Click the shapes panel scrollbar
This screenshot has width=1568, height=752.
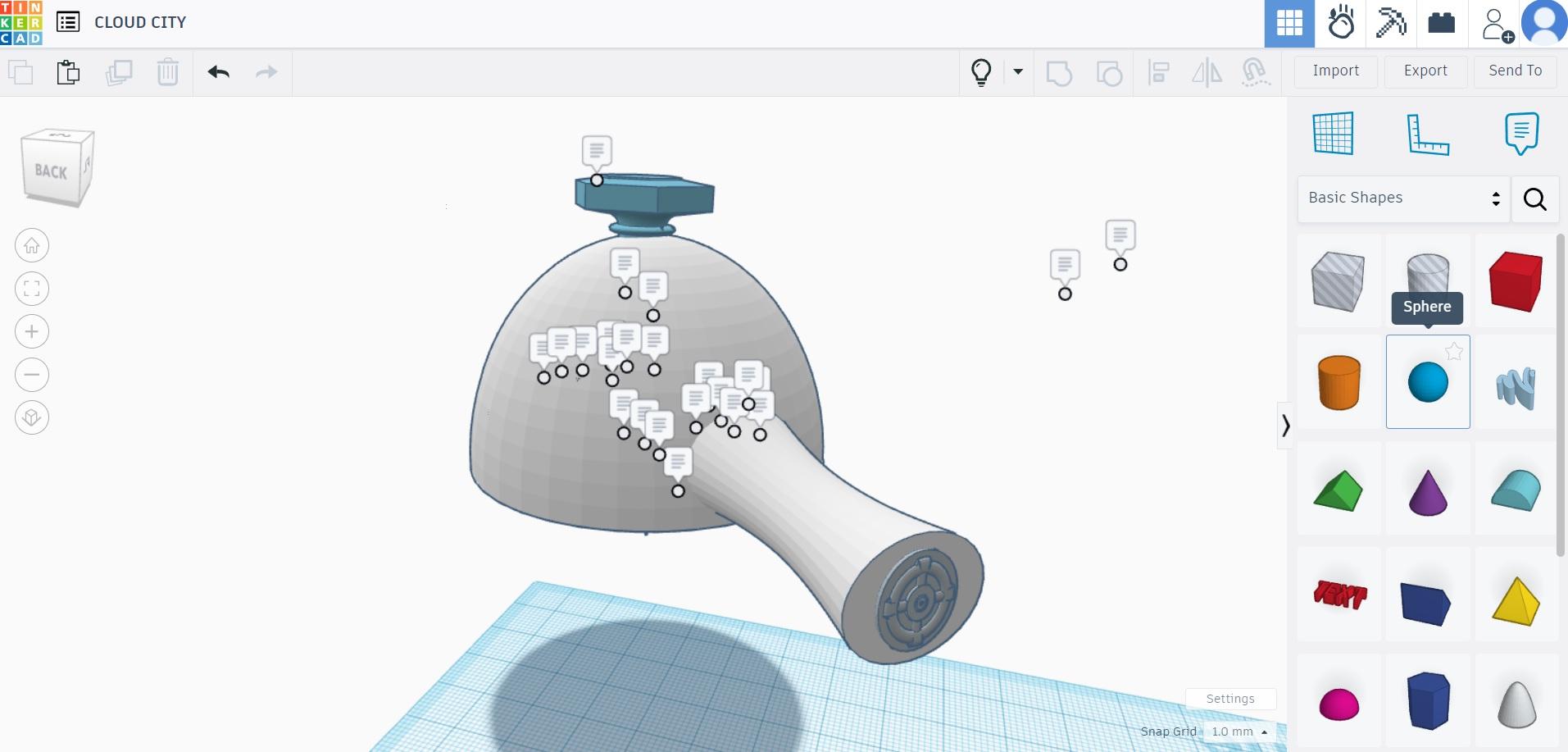click(1560, 394)
